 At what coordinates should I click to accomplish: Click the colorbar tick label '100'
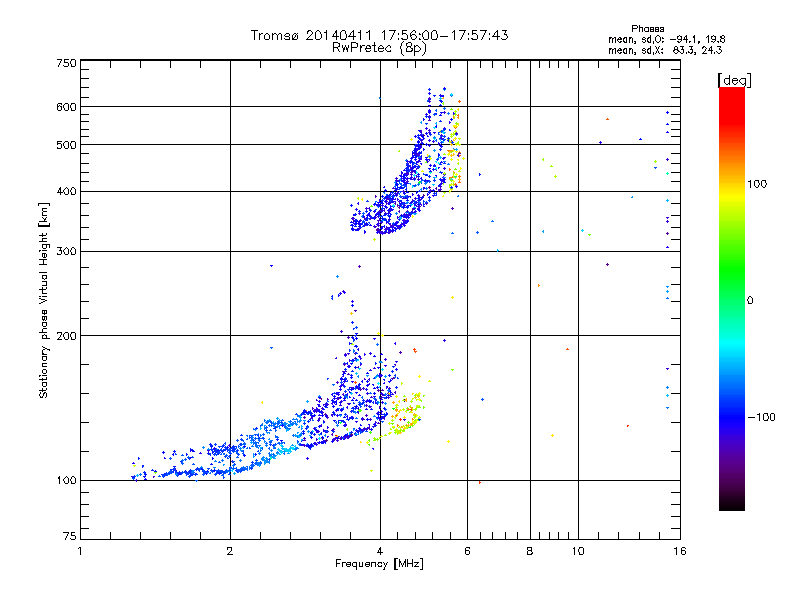(x=757, y=184)
